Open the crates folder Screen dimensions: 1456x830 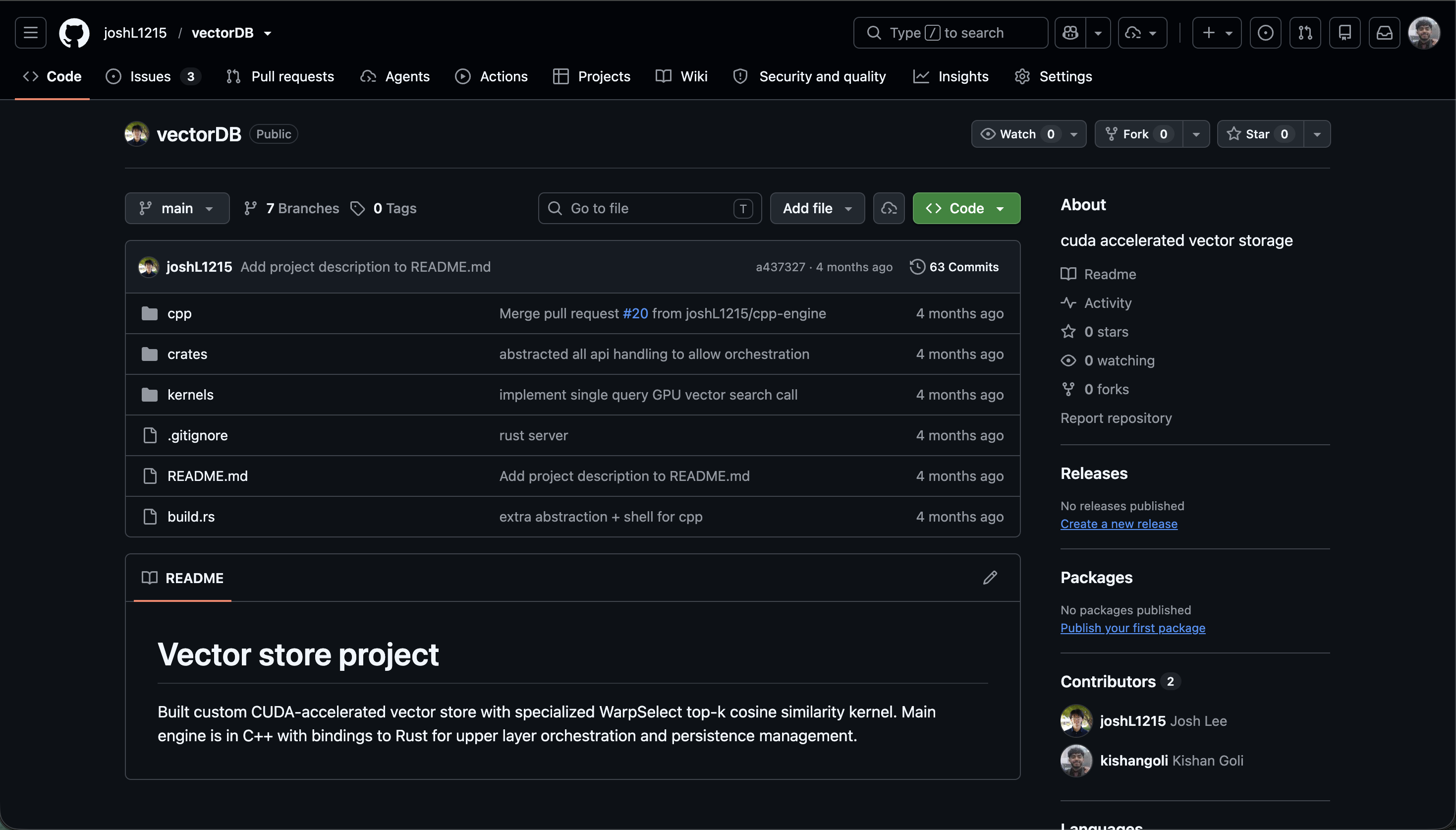tap(187, 354)
